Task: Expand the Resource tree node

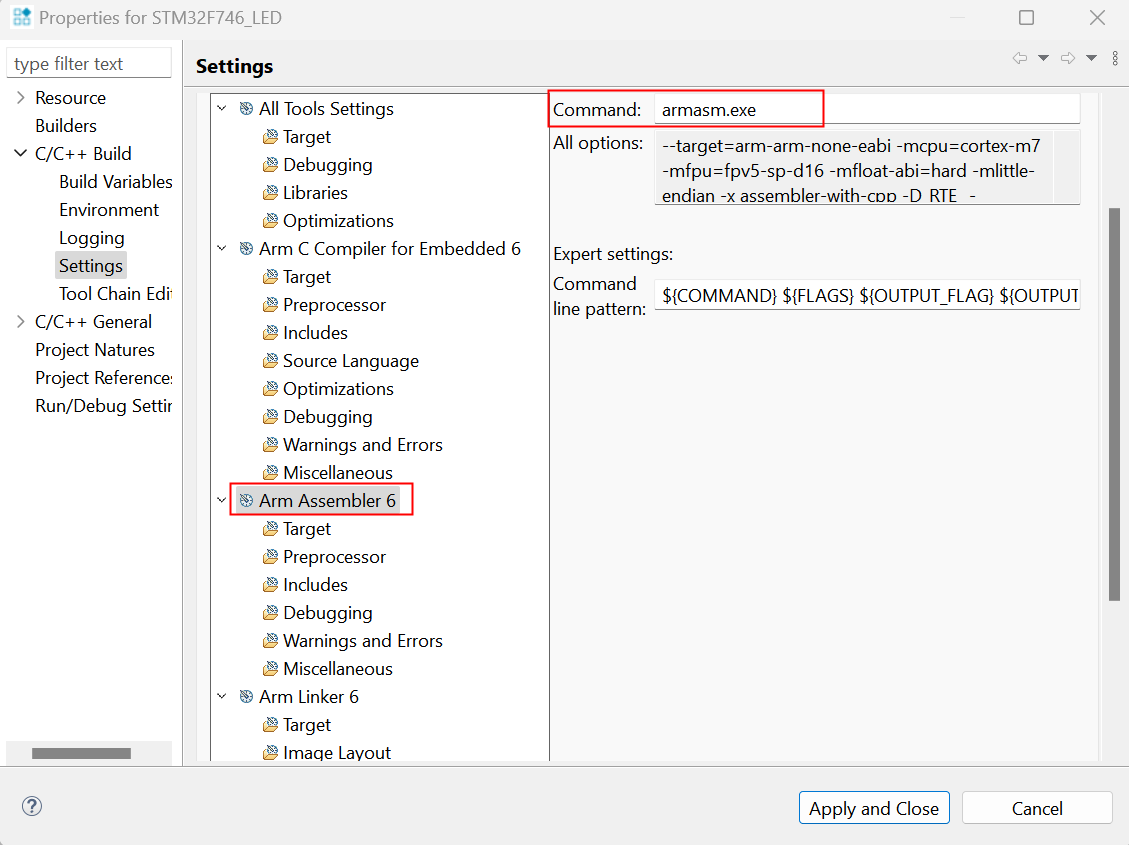Action: 20,98
